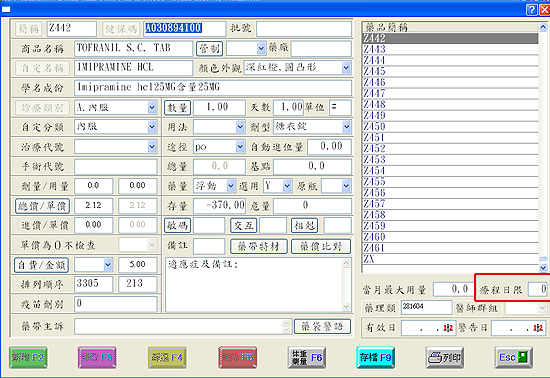Open the F6 weight dosage calculator
This screenshot has width=550, height=378.
click(x=307, y=357)
